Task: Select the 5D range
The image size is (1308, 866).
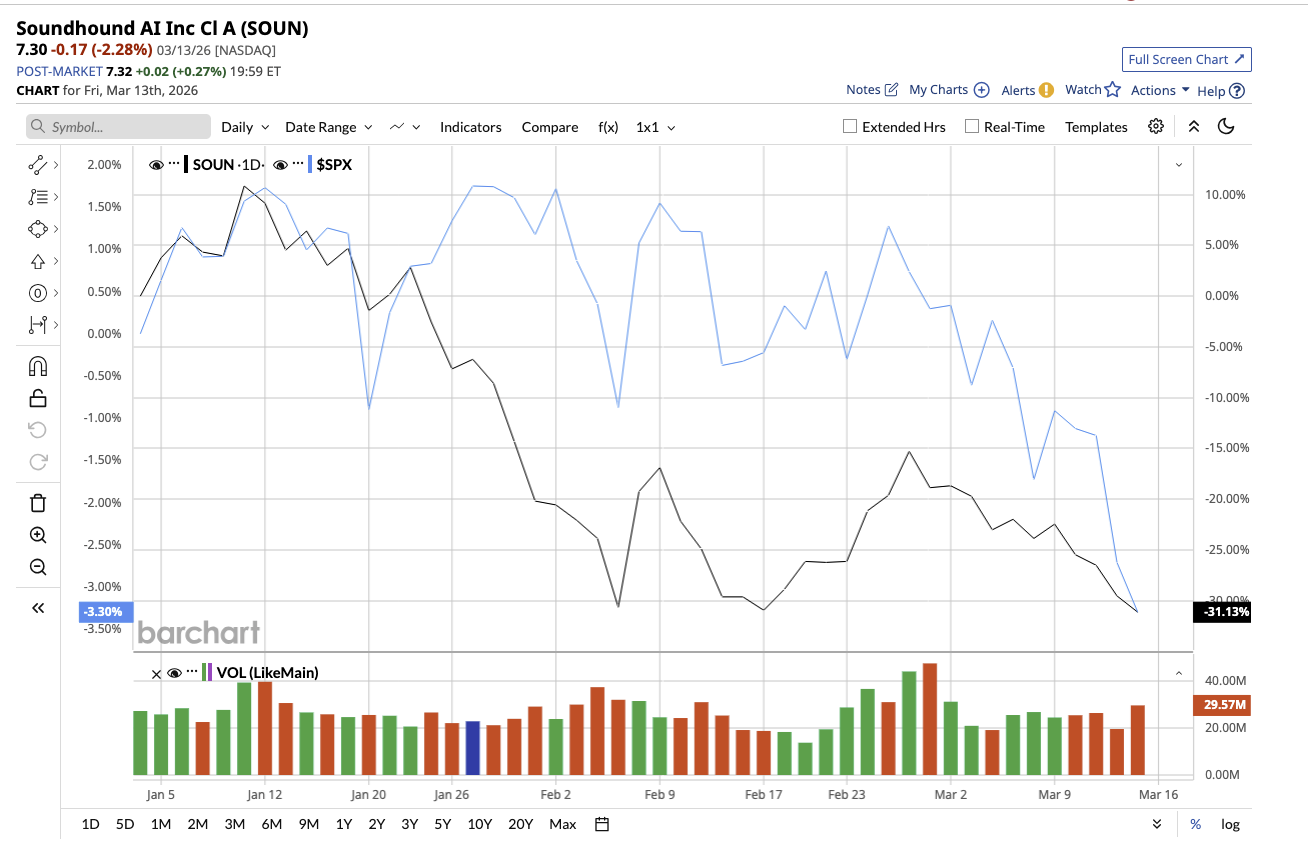Action: [x=125, y=824]
